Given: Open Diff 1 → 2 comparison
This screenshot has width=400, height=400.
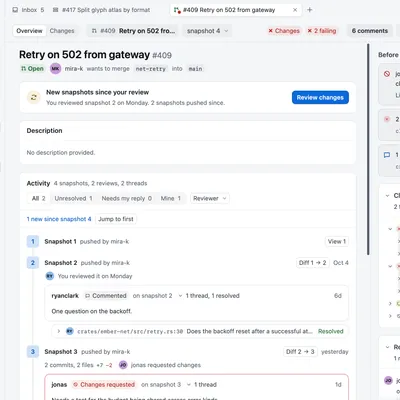Looking at the screenshot, I should pos(312,263).
